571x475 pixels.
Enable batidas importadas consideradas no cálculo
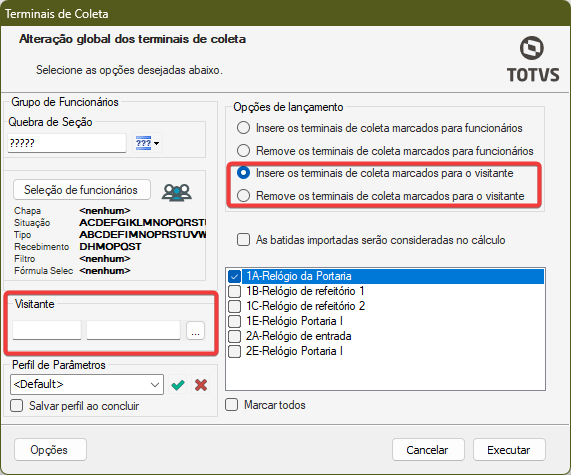click(243, 240)
